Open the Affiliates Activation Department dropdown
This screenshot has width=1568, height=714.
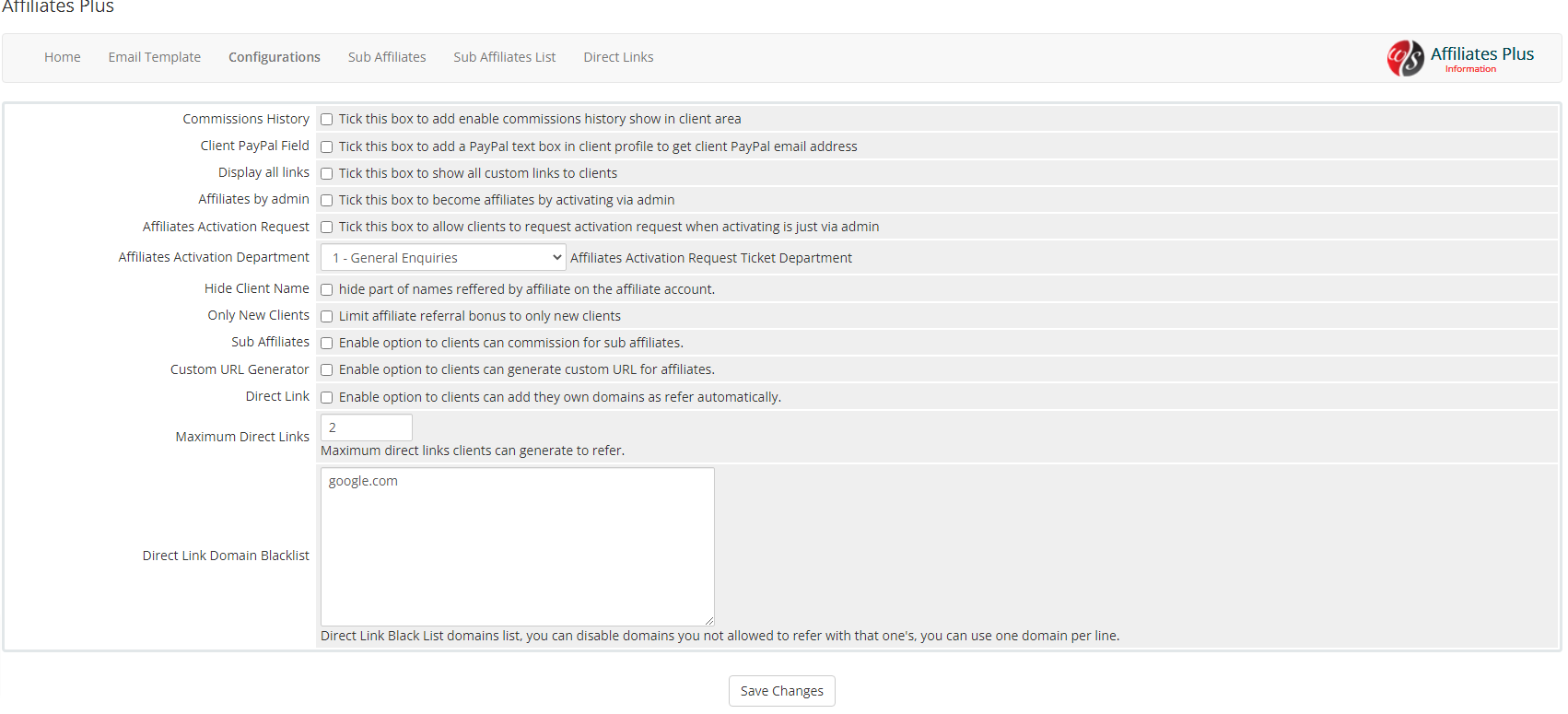pos(443,258)
